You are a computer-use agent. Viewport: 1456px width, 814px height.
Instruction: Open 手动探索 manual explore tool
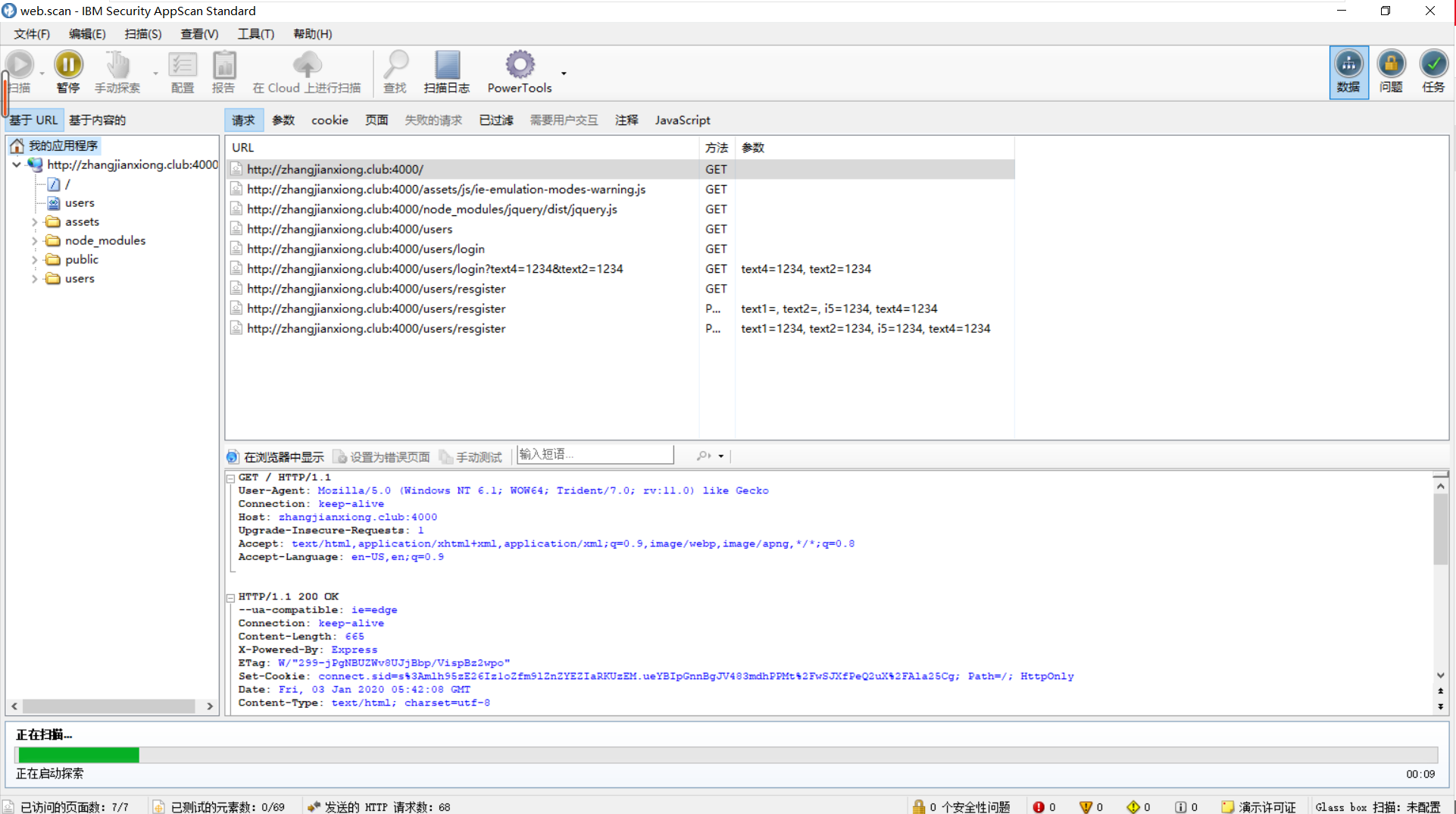117,73
